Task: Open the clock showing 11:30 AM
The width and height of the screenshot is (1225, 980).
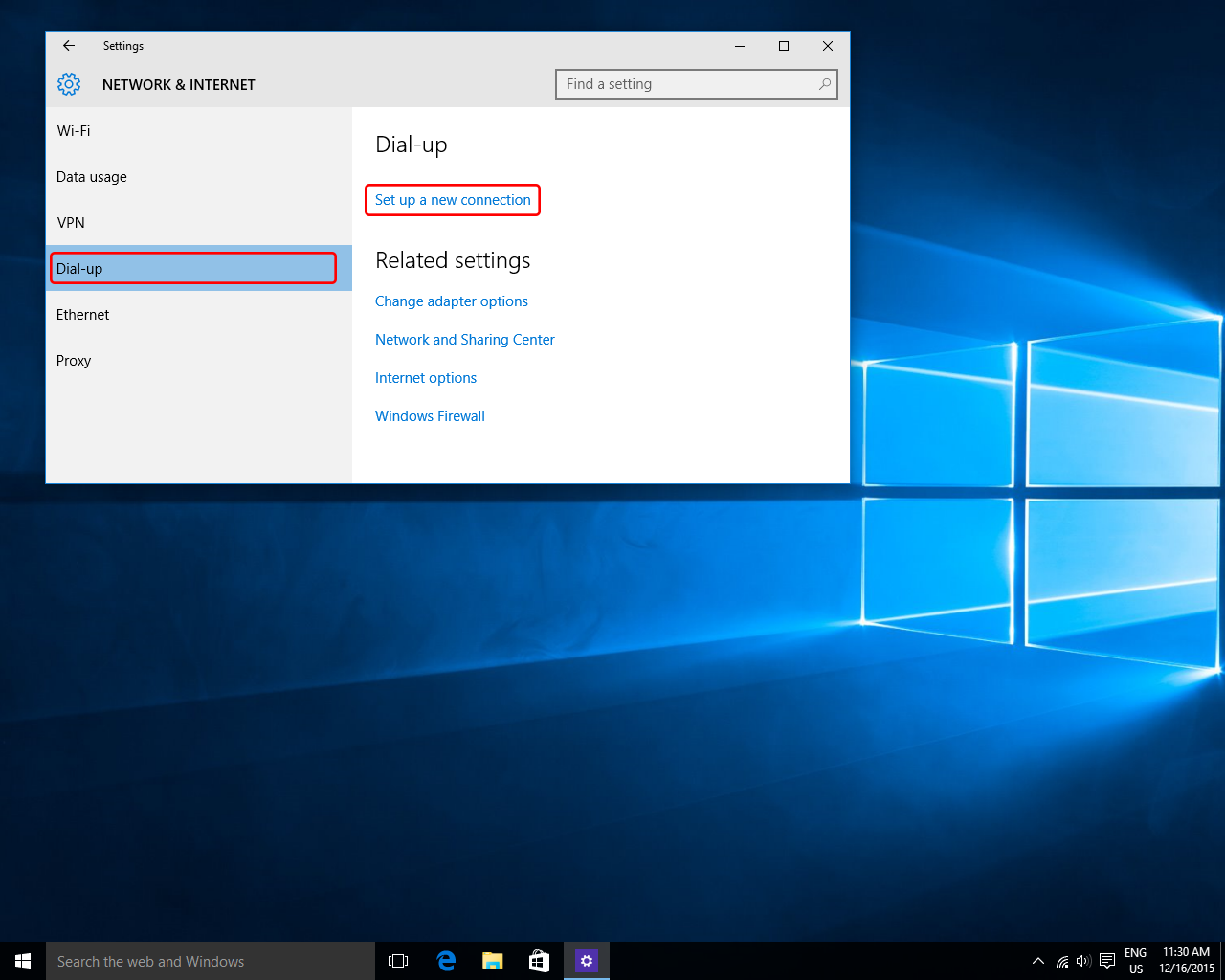Action: click(x=1187, y=961)
